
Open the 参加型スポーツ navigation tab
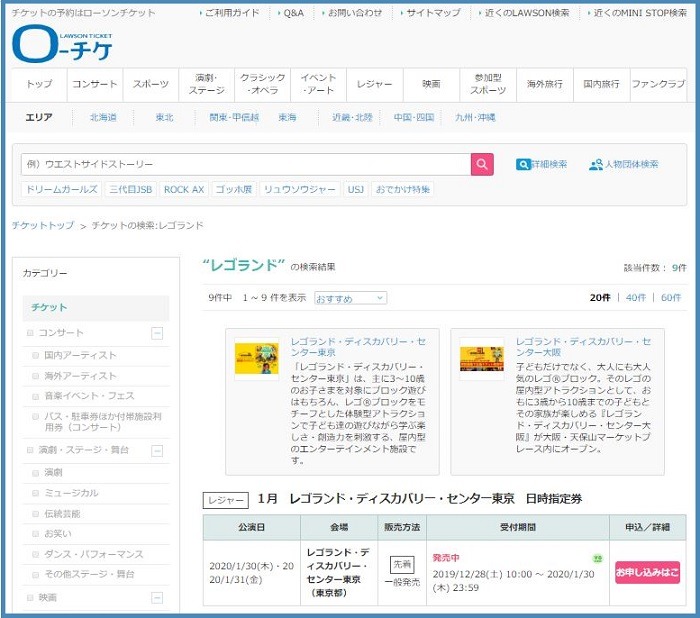coord(488,84)
